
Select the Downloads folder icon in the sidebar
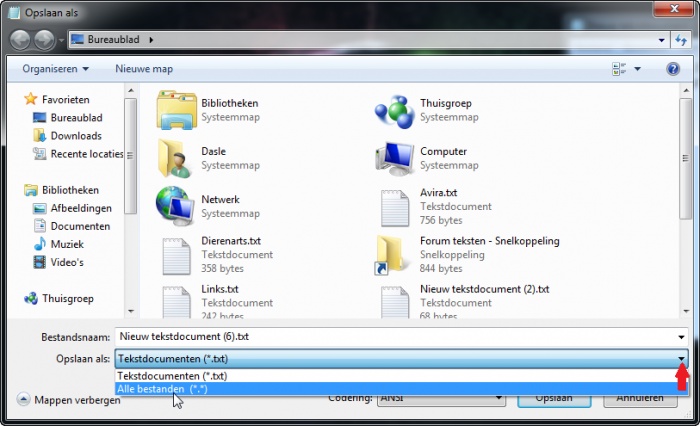tap(39, 135)
